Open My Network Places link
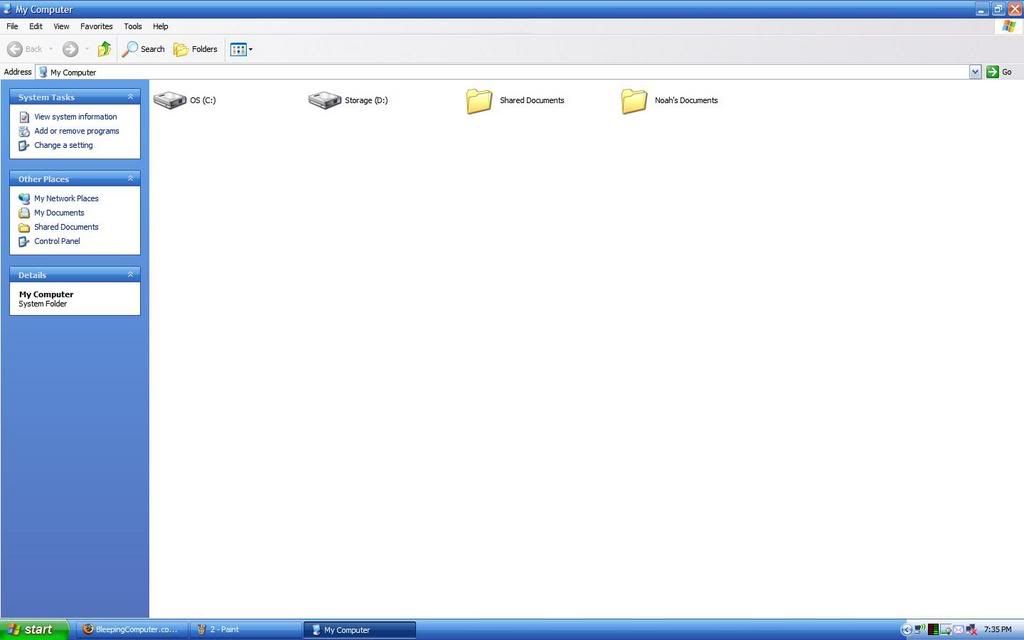The height and width of the screenshot is (640, 1024). pyautogui.click(x=66, y=199)
